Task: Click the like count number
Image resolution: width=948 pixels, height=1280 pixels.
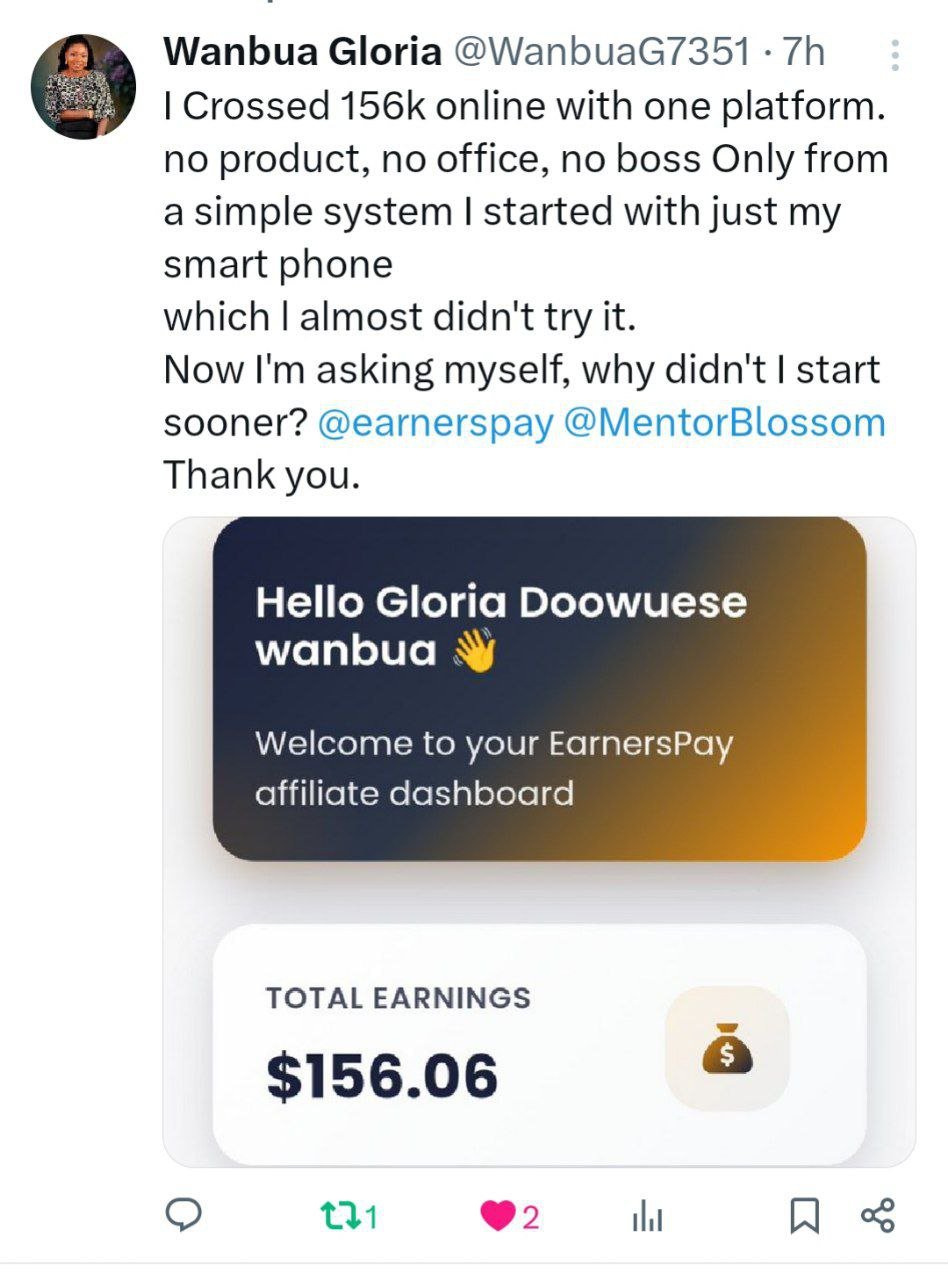Action: (x=531, y=1217)
